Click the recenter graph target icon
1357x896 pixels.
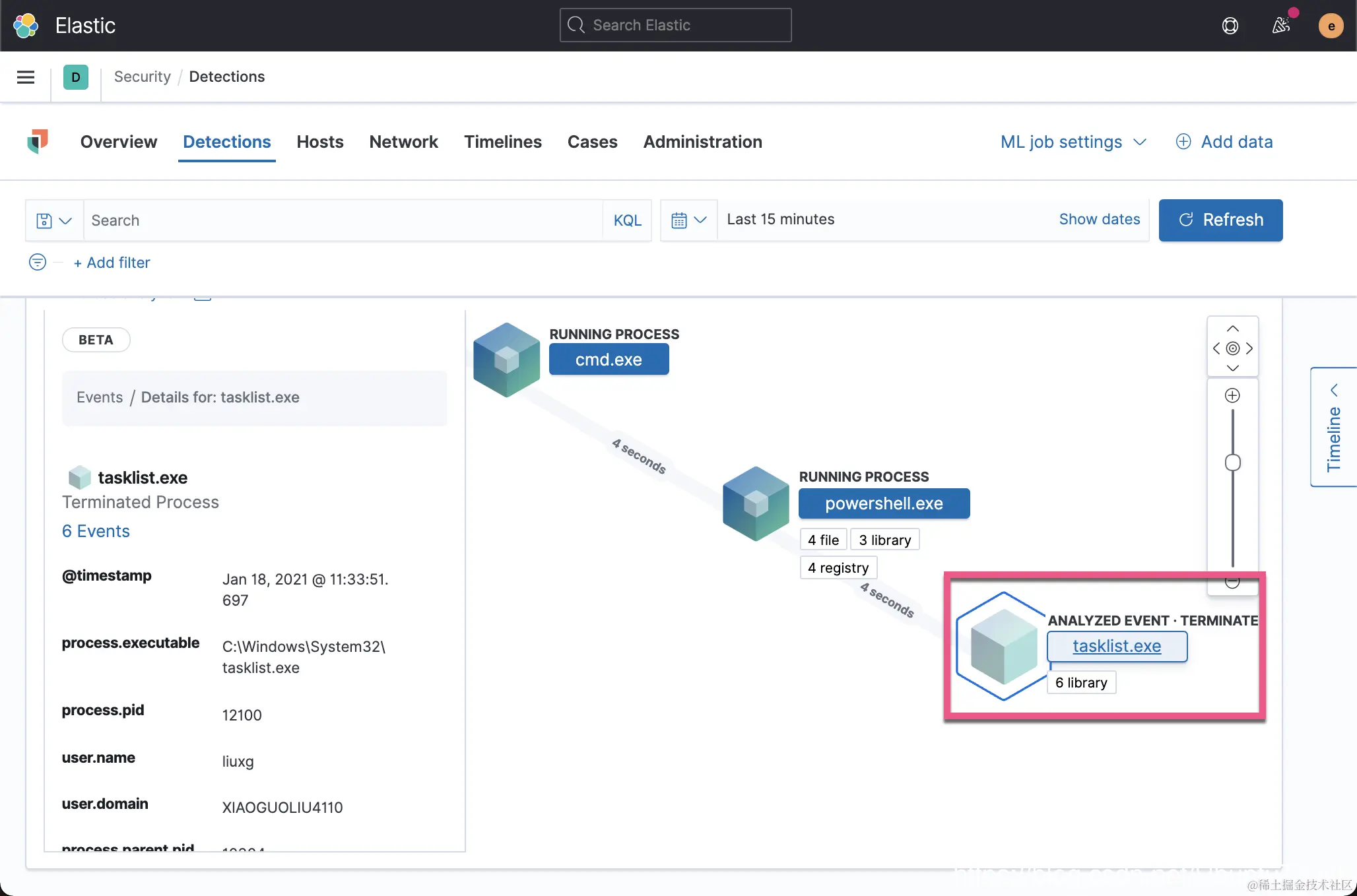pyautogui.click(x=1232, y=348)
